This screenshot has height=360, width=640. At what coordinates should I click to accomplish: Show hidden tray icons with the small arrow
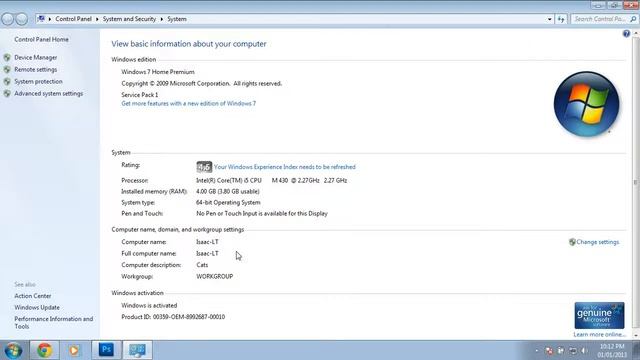coord(537,351)
